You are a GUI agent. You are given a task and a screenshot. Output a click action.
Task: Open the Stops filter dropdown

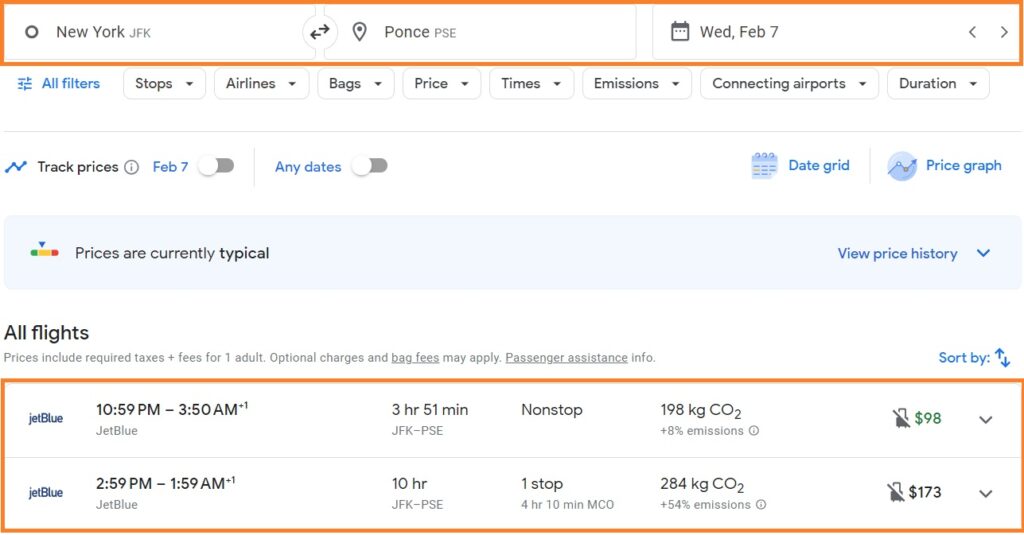coord(164,84)
